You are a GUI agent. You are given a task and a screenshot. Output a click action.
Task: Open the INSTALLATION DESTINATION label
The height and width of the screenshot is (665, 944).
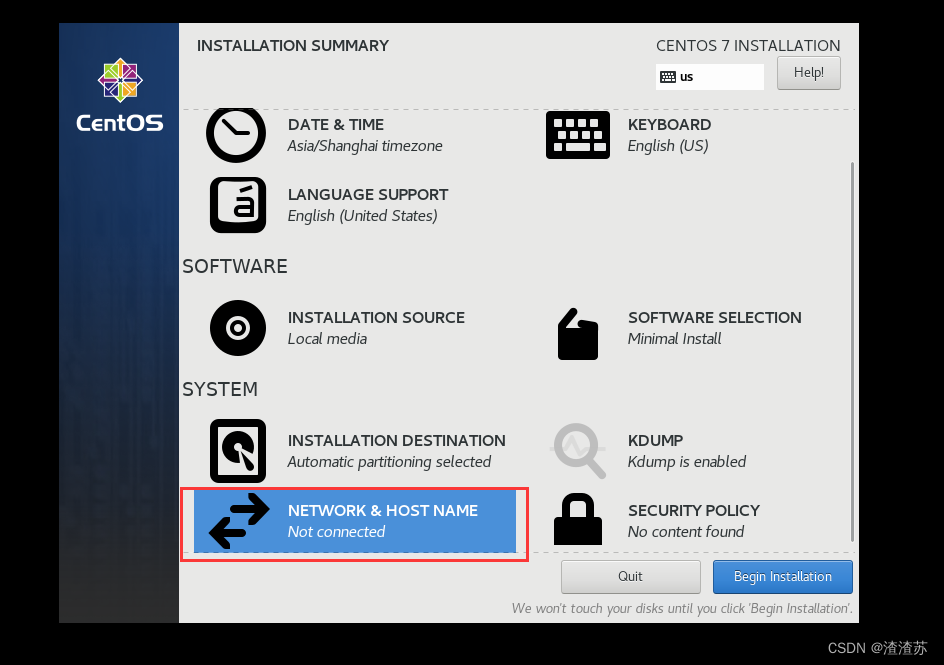(397, 441)
